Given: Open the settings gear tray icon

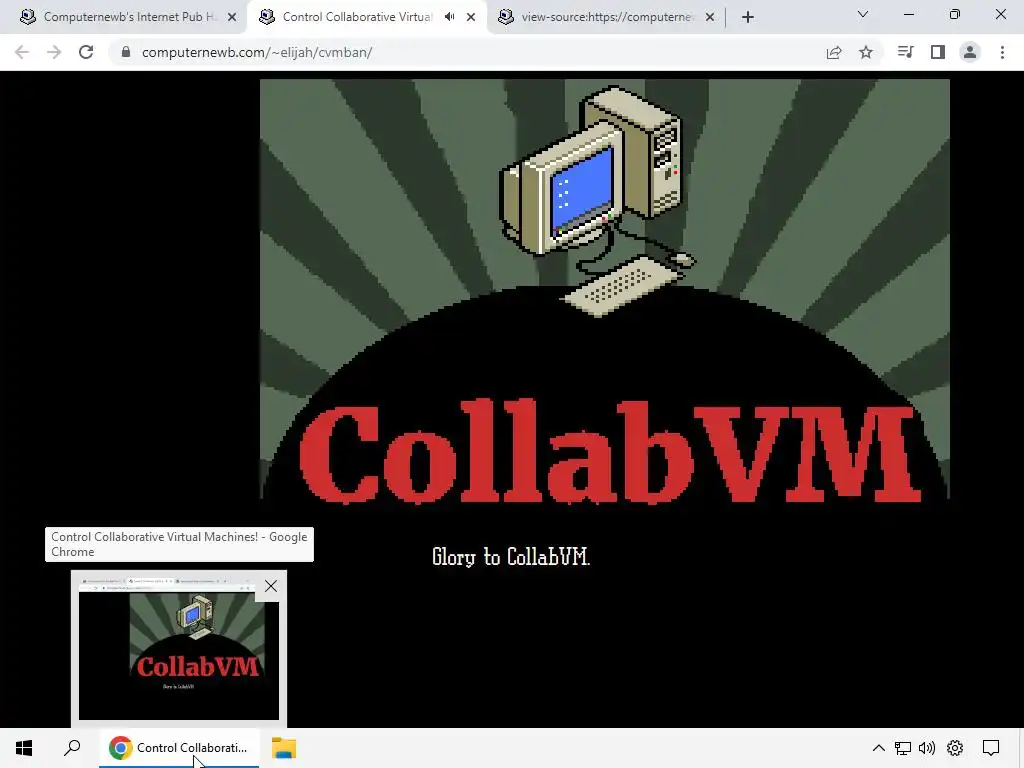Looking at the screenshot, I should click(955, 748).
